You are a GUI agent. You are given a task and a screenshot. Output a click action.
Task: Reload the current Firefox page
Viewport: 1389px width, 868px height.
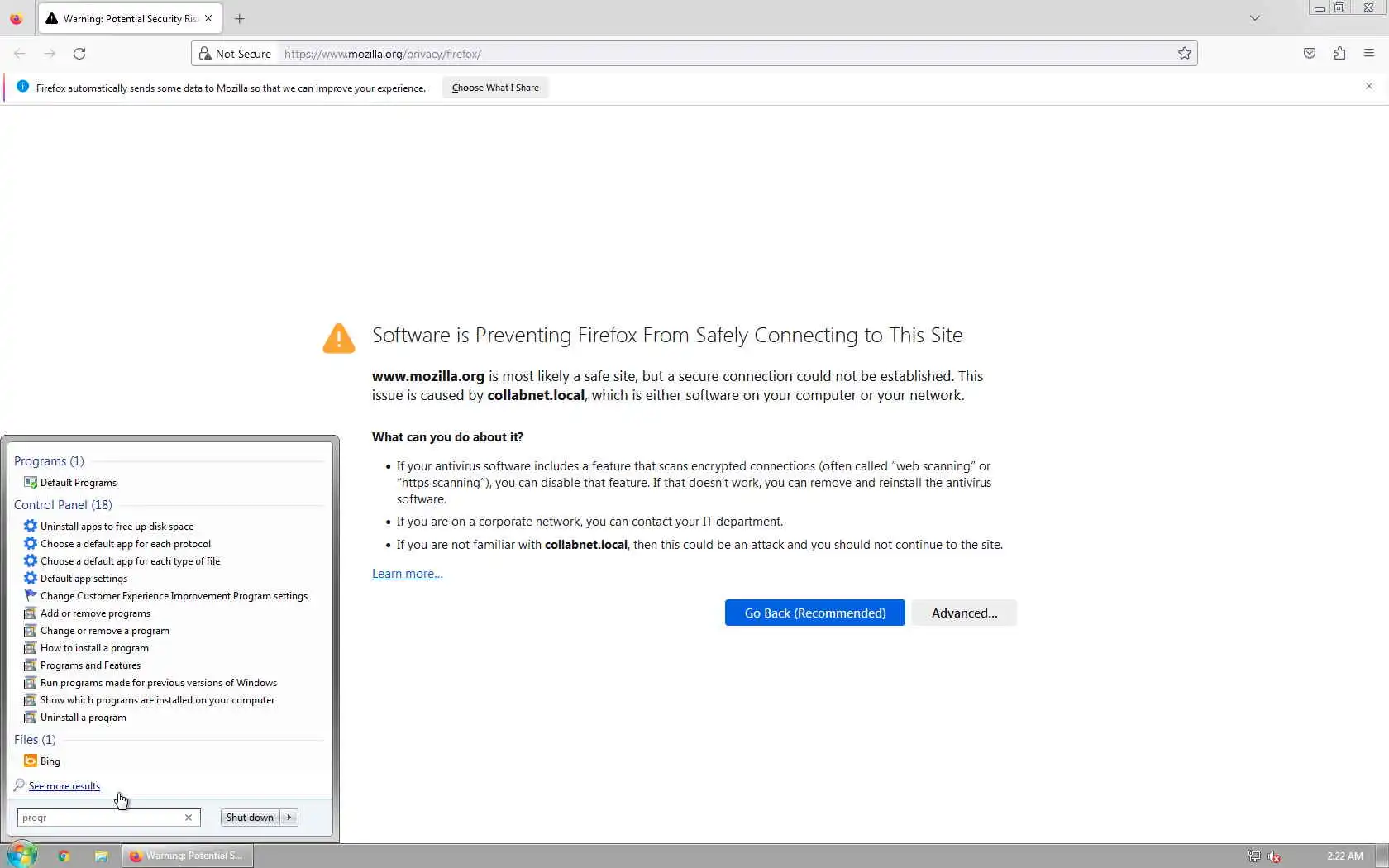79,54
